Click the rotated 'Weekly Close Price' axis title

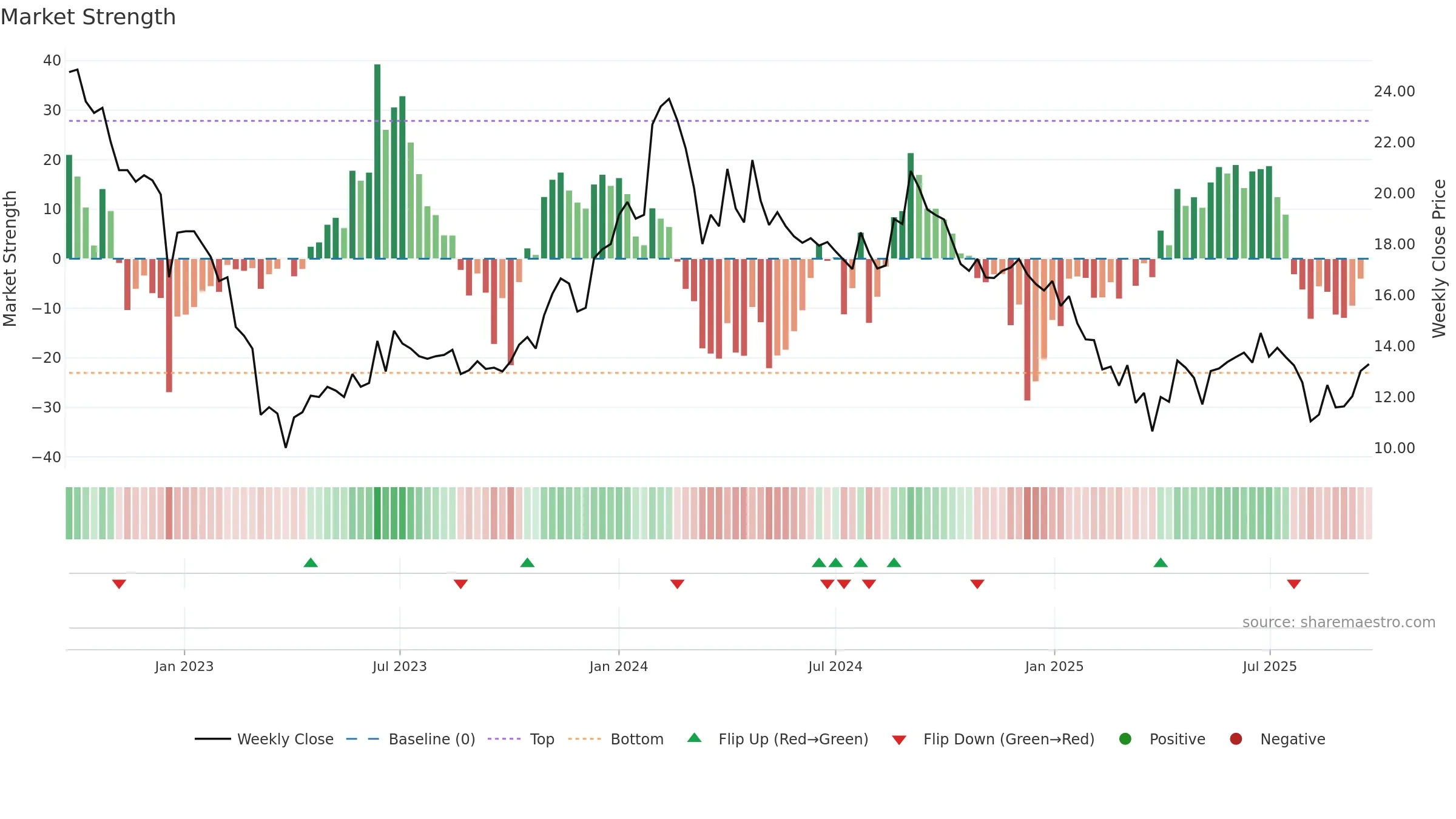point(1439,258)
